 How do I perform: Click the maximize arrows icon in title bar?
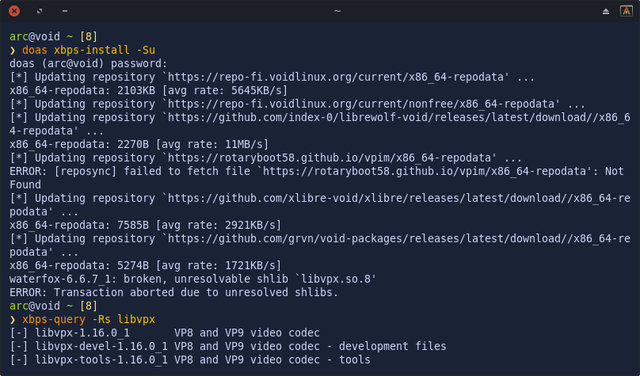(40, 11)
